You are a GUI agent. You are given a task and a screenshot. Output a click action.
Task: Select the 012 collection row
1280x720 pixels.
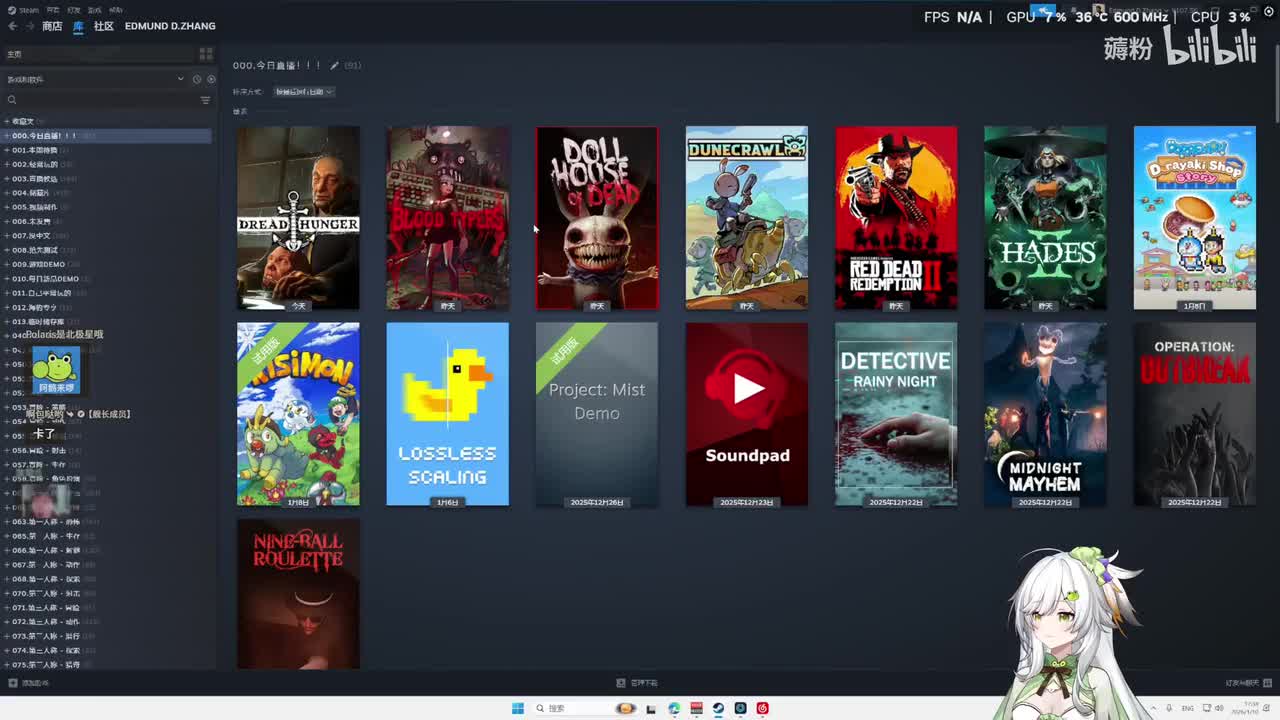click(x=107, y=307)
